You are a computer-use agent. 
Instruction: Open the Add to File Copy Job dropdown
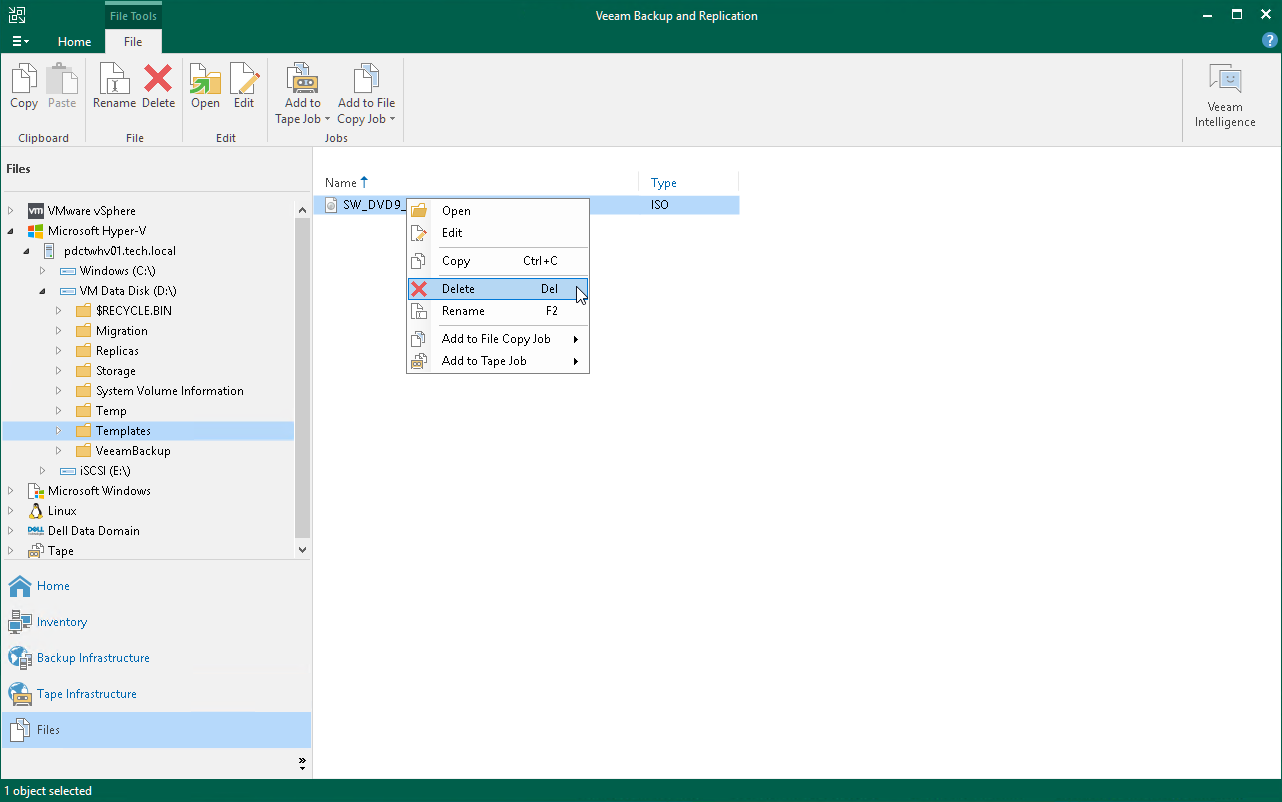point(366,94)
